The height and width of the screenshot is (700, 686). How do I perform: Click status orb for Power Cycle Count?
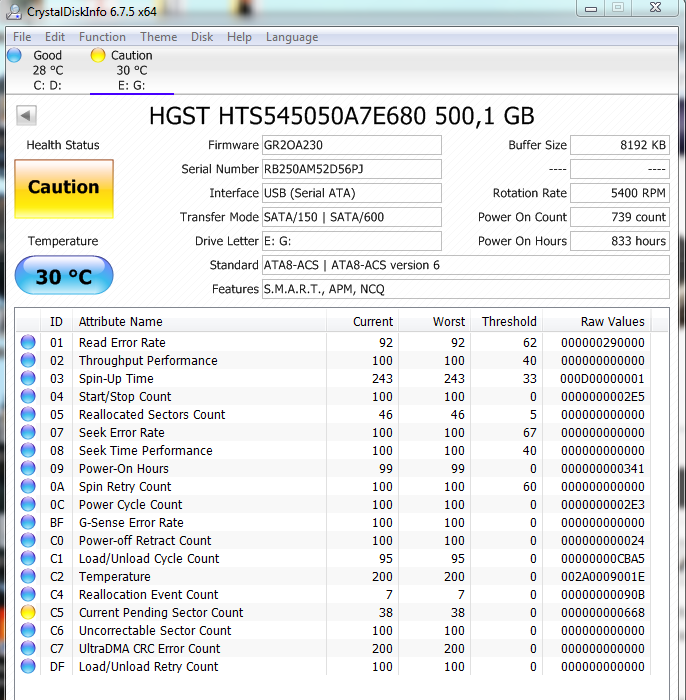[x=28, y=504]
